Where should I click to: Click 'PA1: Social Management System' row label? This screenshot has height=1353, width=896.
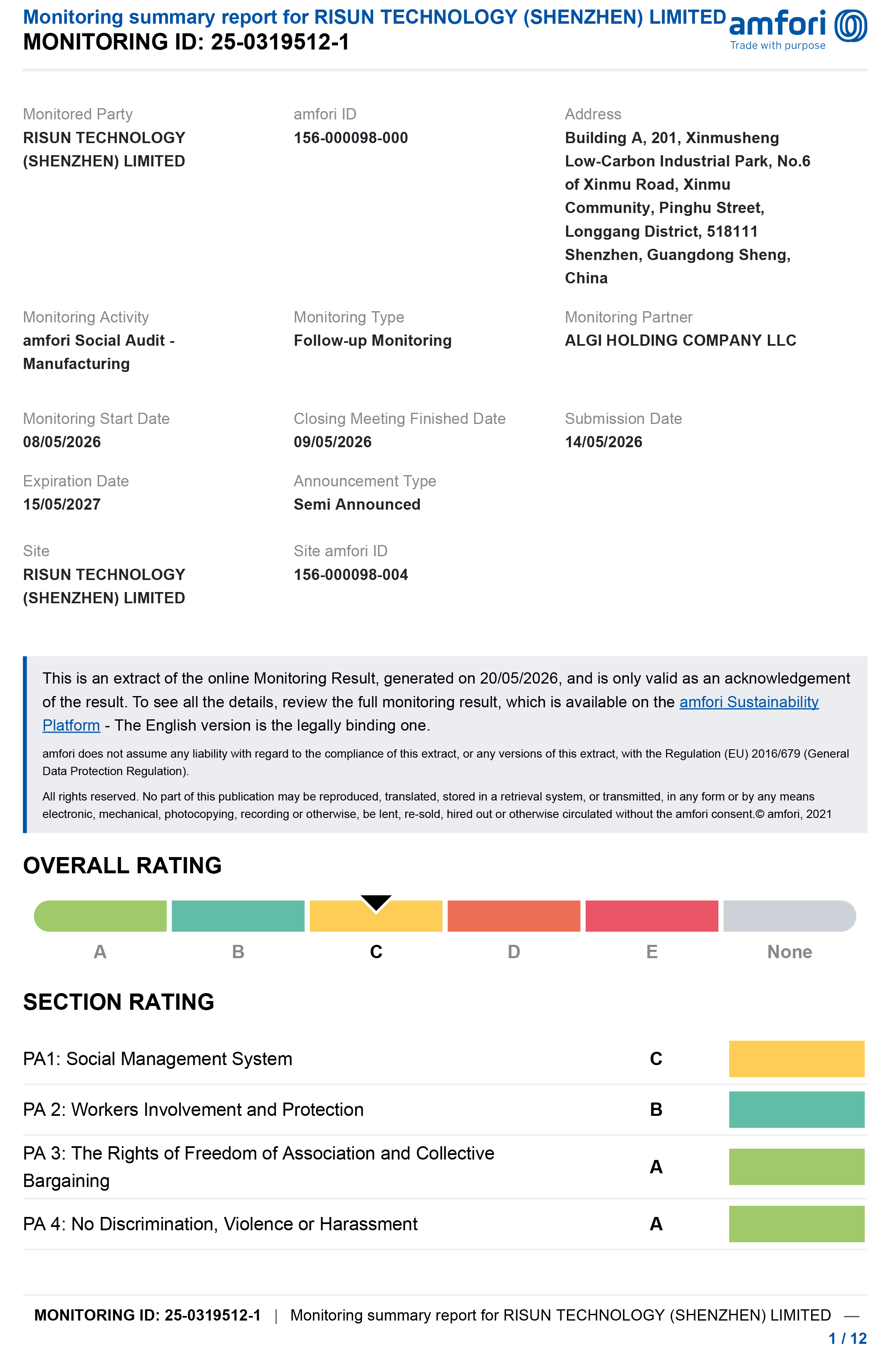point(158,1059)
